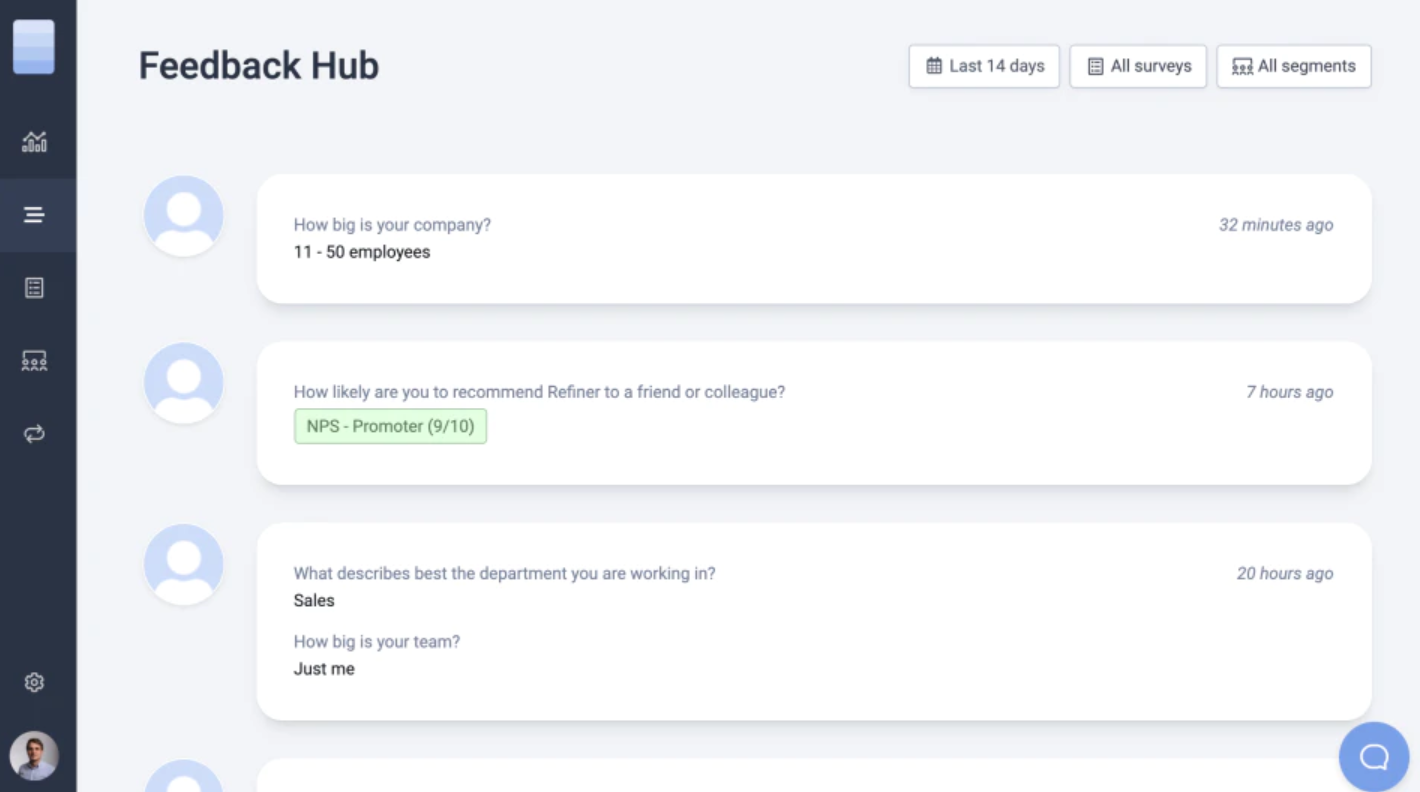The width and height of the screenshot is (1420, 792).
Task: Click the 32 minutes ago timestamp
Action: tap(1275, 225)
